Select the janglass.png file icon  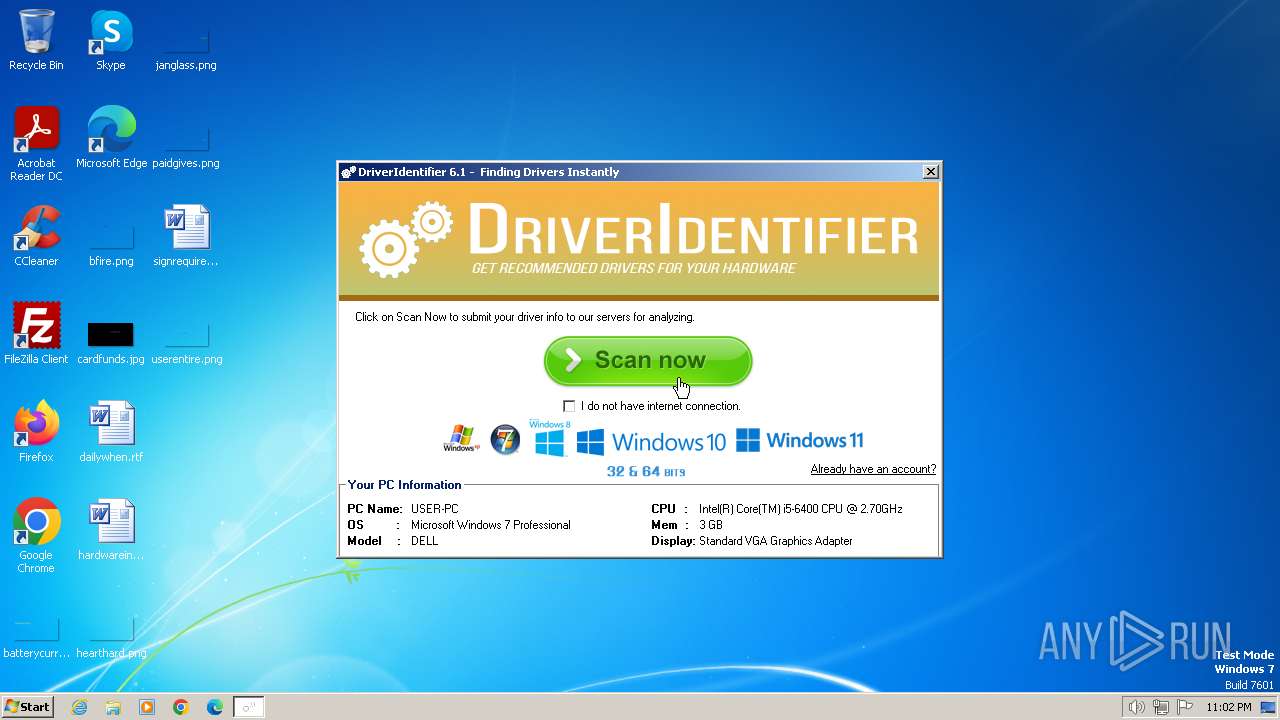tap(186, 40)
